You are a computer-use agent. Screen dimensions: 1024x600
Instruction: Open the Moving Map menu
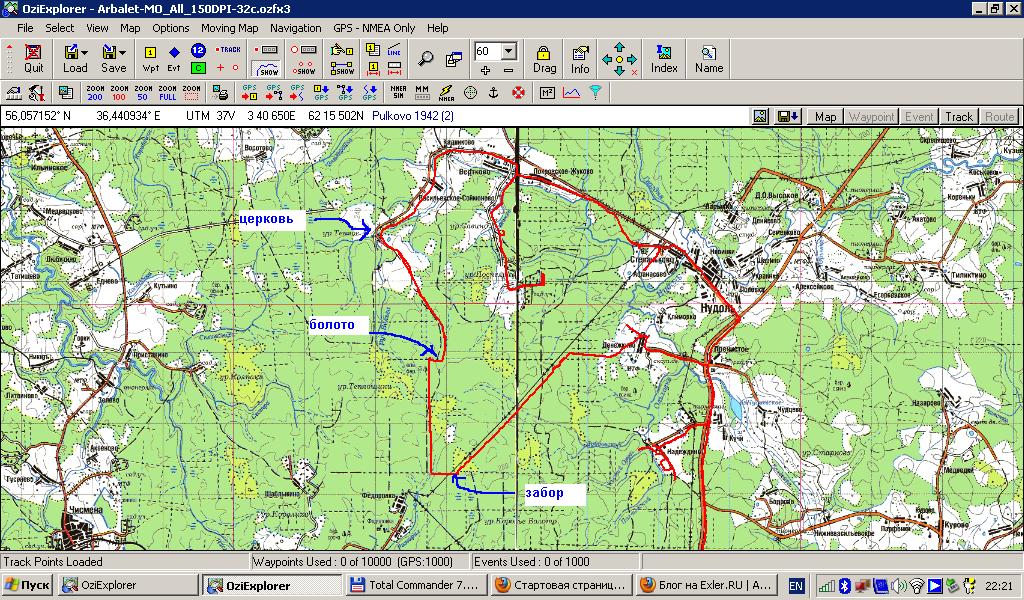click(x=229, y=28)
